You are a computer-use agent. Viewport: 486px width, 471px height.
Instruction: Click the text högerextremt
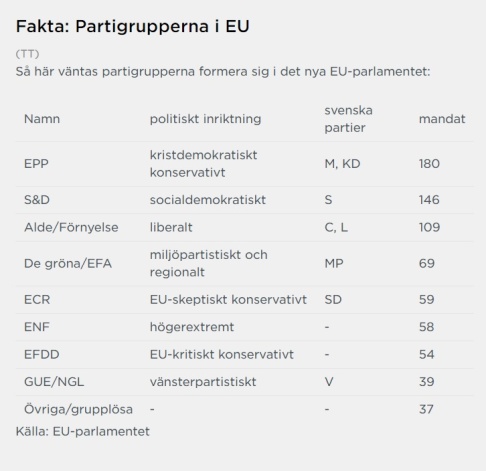click(x=192, y=327)
